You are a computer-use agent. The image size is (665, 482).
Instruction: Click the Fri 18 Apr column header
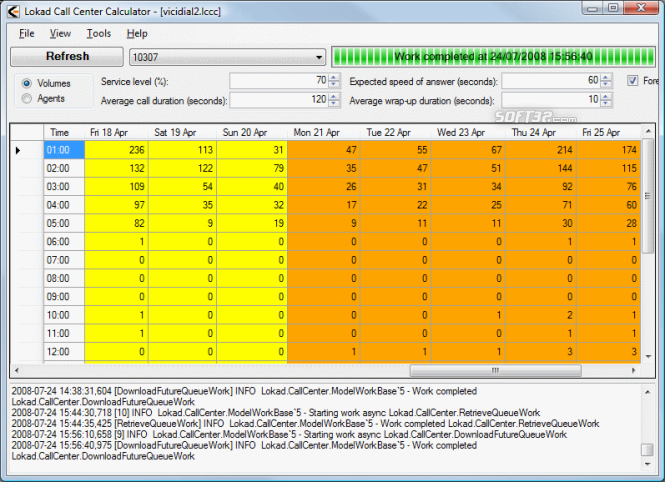pos(116,132)
